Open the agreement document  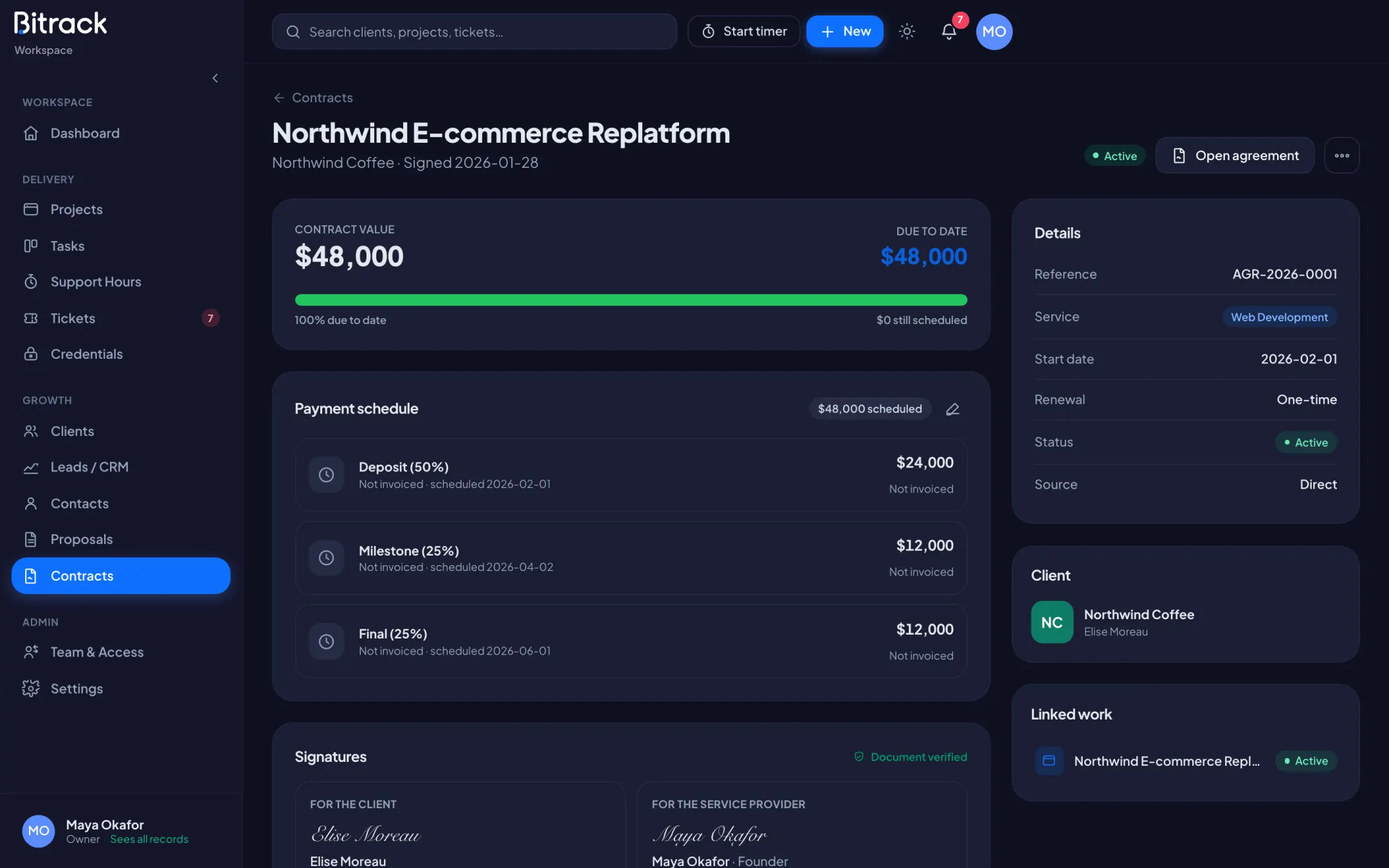click(x=1235, y=156)
